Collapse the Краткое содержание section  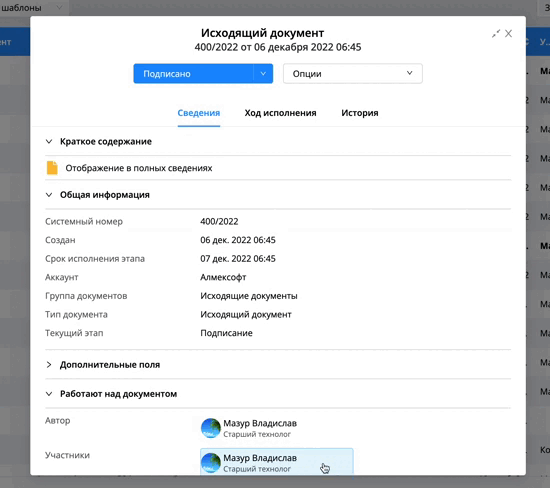point(49,141)
